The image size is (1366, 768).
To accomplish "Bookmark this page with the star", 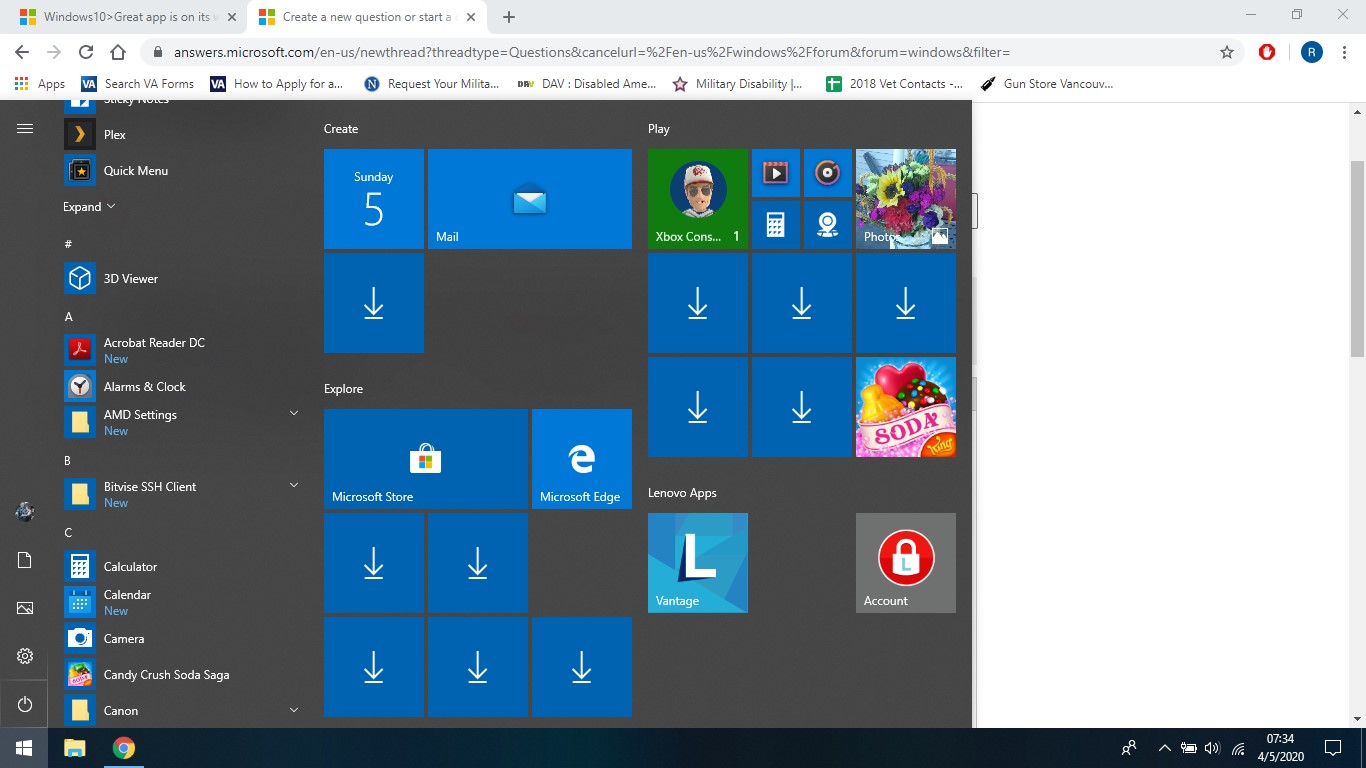I will tap(1227, 52).
